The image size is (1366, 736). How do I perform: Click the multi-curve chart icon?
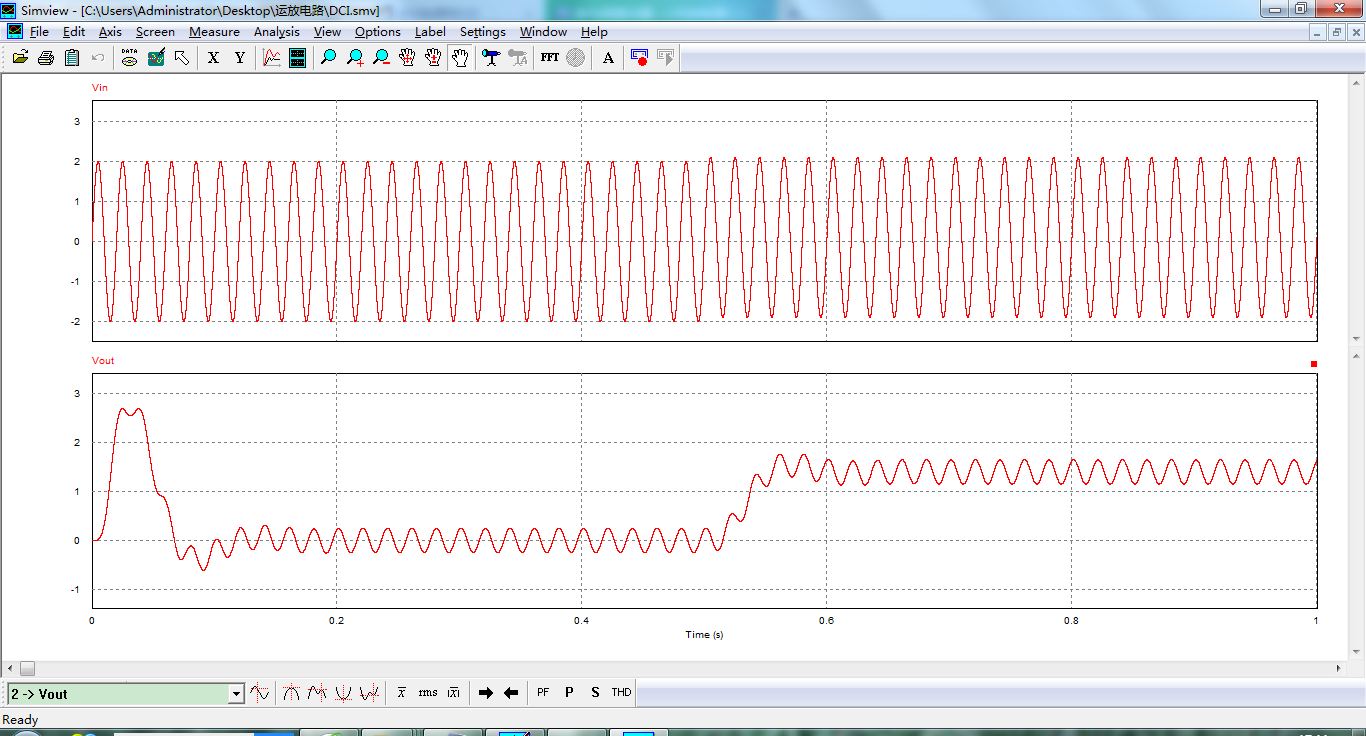(271, 58)
